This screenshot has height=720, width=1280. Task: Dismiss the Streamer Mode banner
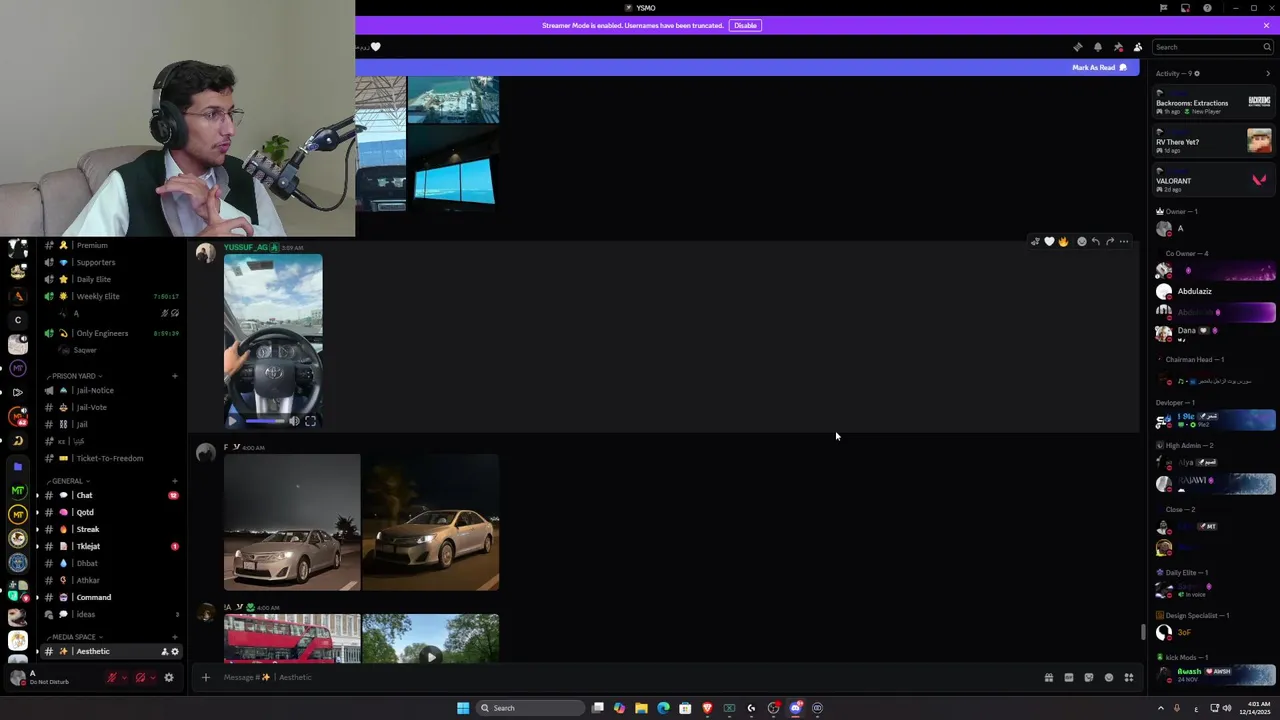[1266, 25]
